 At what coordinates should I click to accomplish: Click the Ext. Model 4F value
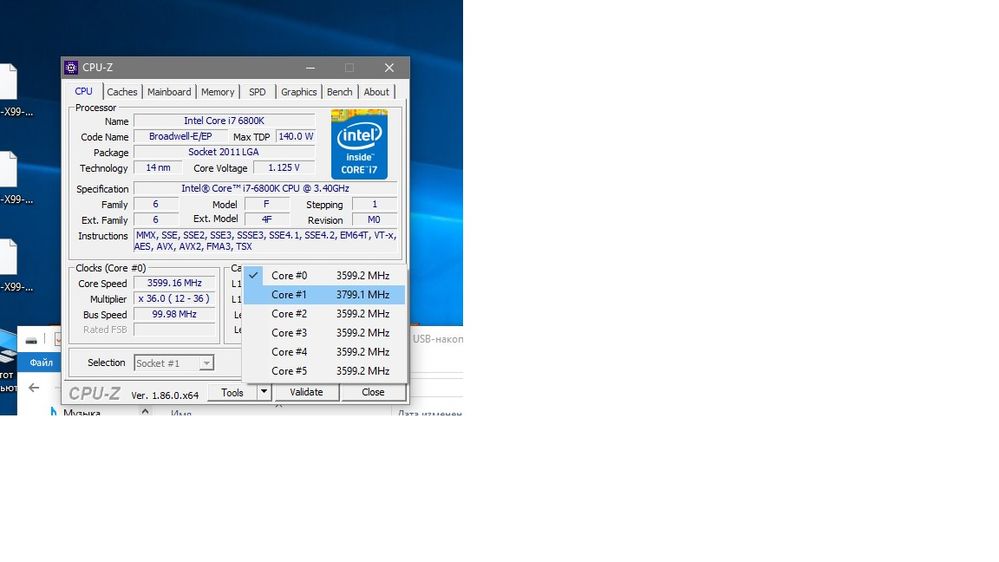click(267, 220)
